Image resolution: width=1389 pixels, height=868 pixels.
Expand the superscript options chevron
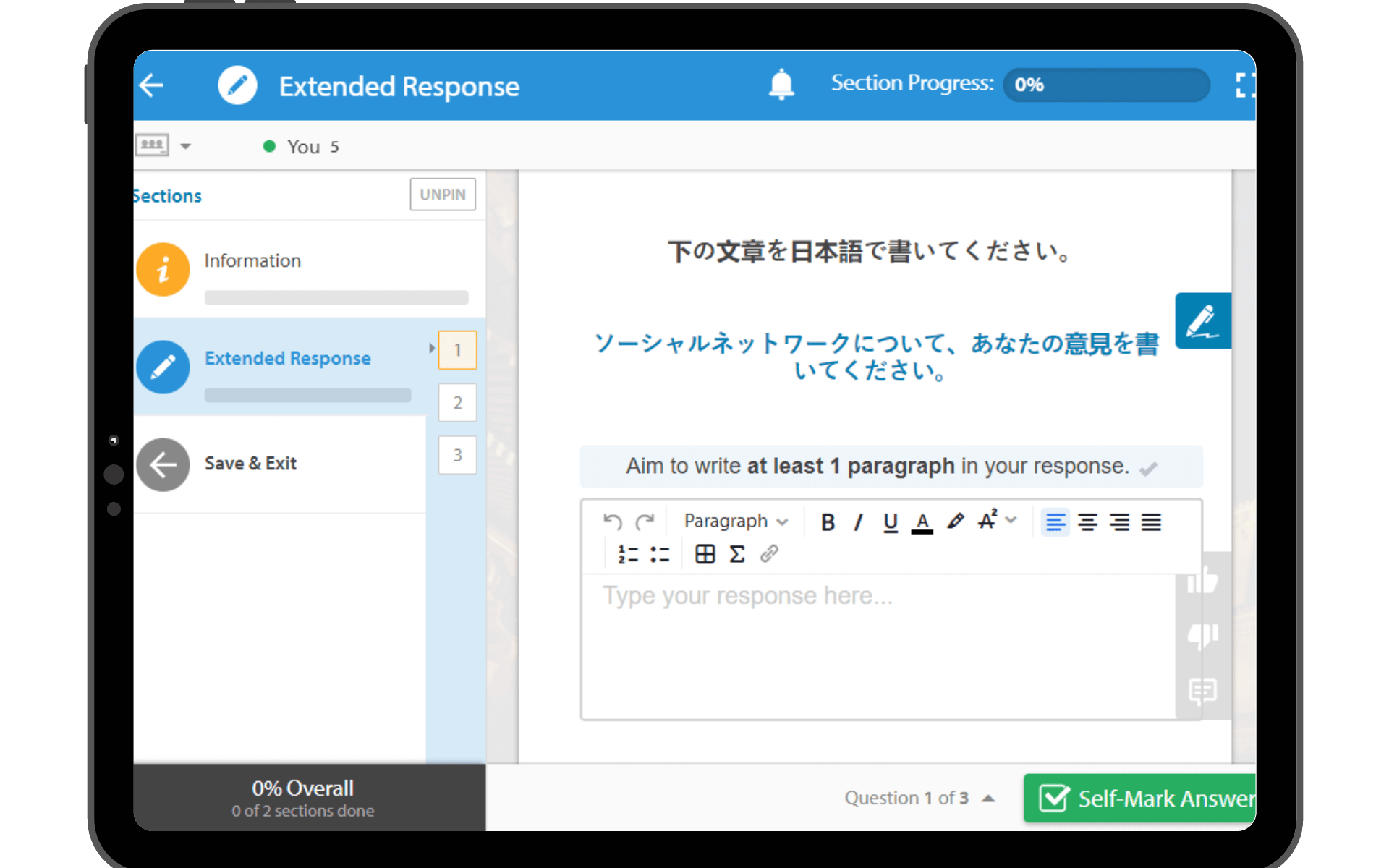[x=1011, y=520]
